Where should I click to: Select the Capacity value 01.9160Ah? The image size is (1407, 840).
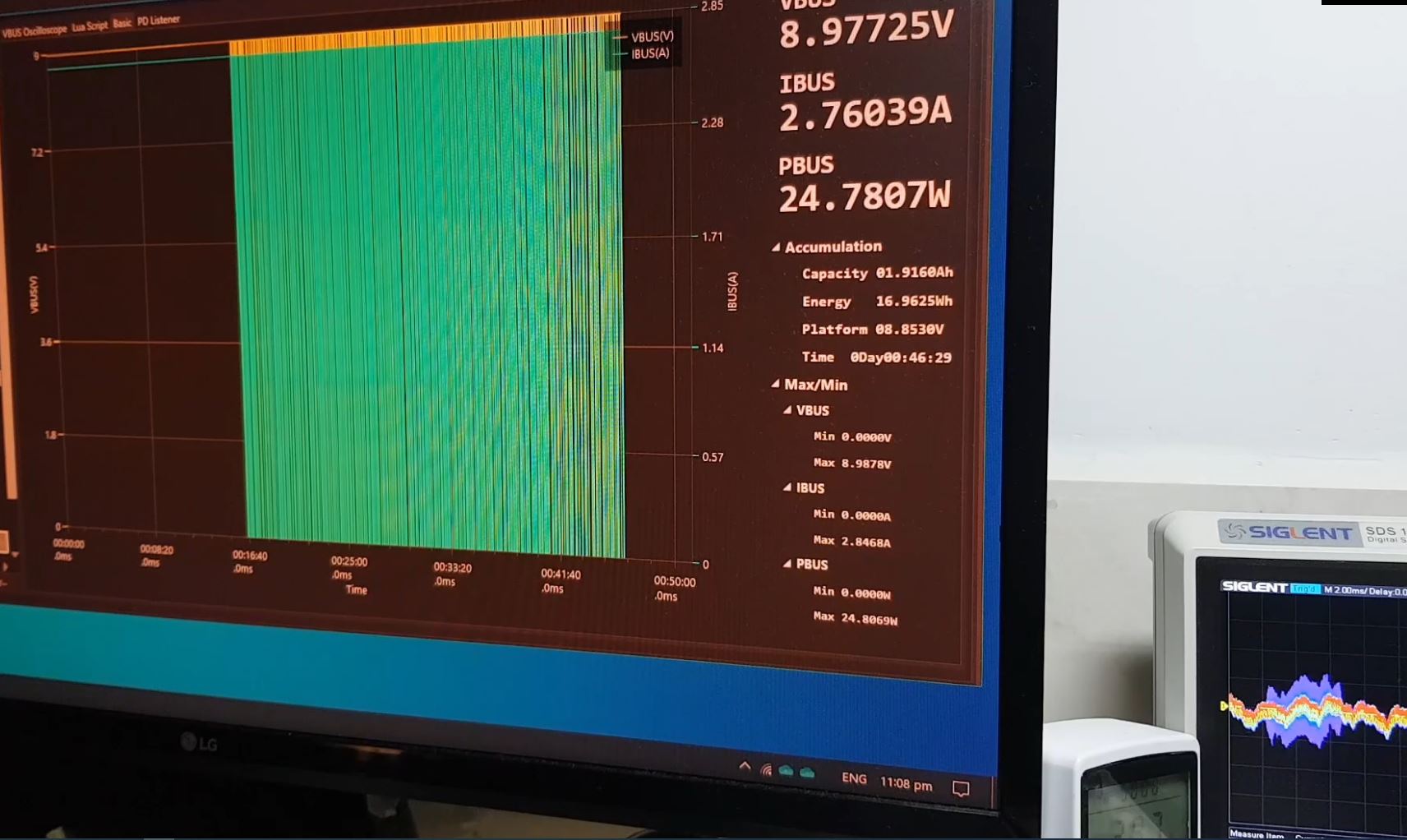pos(914,272)
